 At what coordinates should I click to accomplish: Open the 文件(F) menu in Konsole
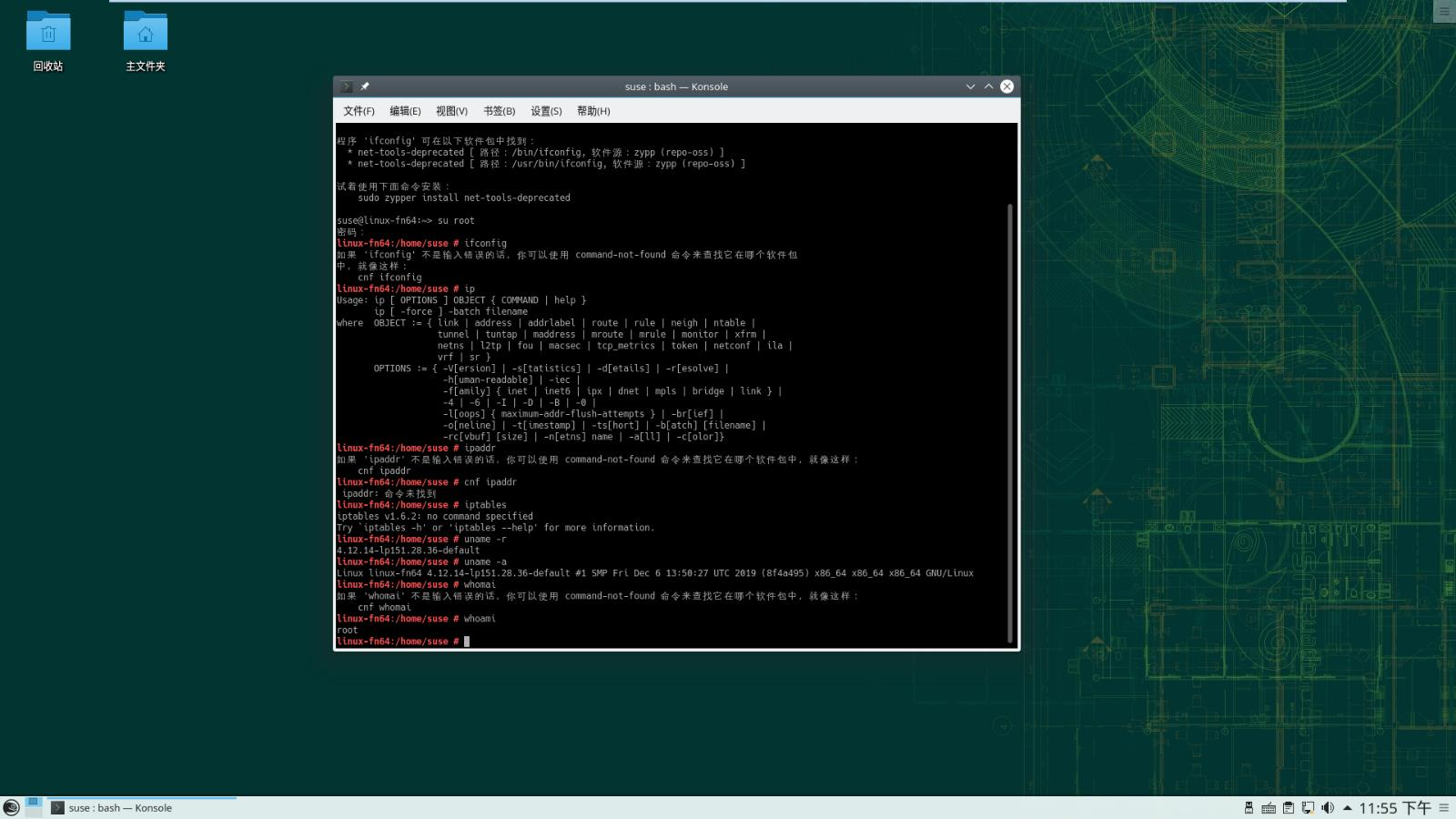click(359, 110)
